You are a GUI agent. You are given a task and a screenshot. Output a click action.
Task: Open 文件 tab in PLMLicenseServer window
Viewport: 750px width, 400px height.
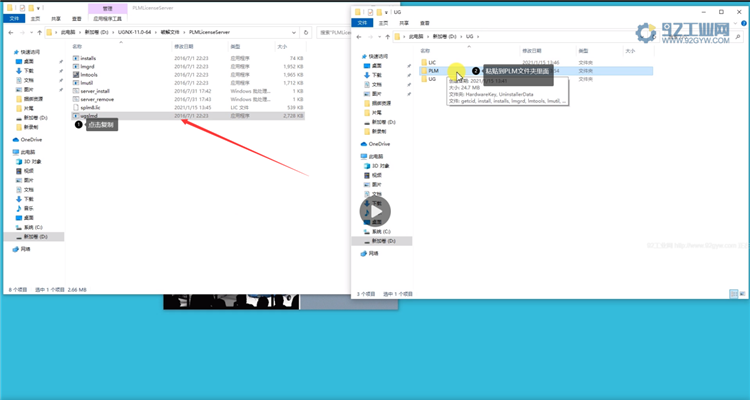14,19
